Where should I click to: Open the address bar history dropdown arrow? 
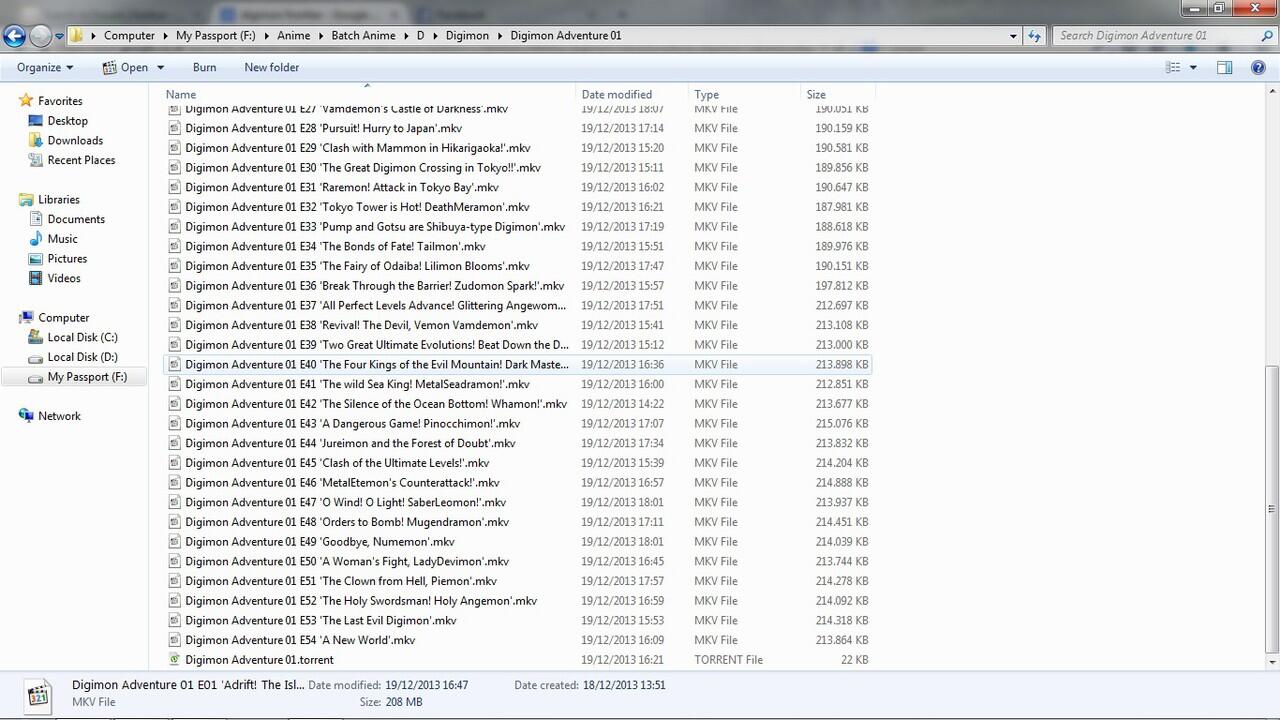coord(1013,36)
